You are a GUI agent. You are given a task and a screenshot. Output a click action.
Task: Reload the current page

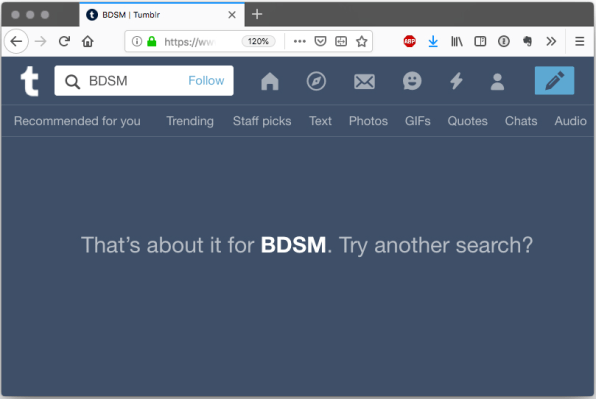(x=64, y=41)
